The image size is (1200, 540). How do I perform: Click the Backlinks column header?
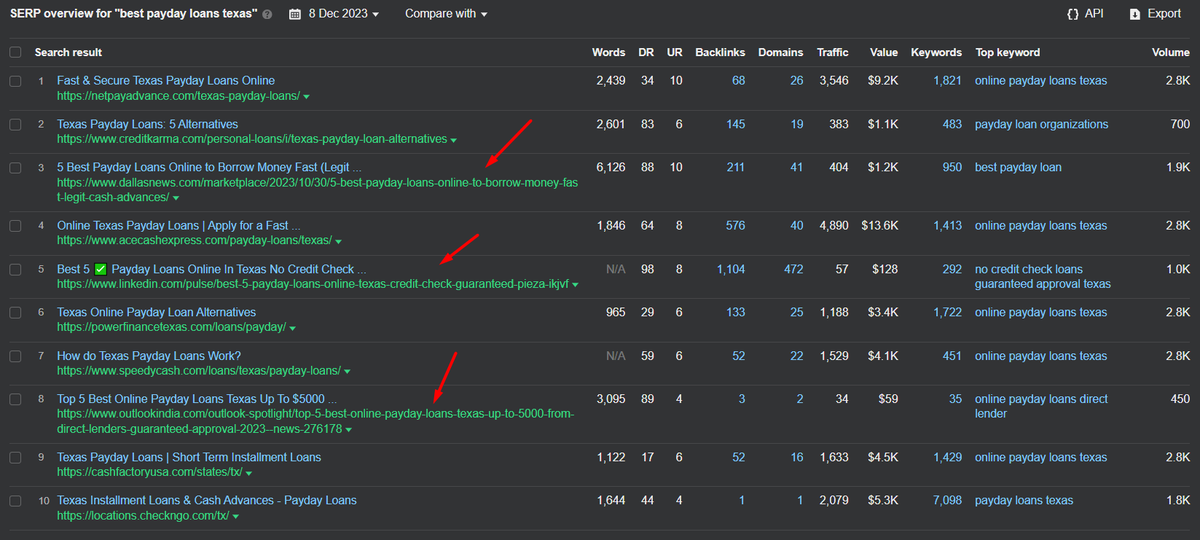[720, 52]
